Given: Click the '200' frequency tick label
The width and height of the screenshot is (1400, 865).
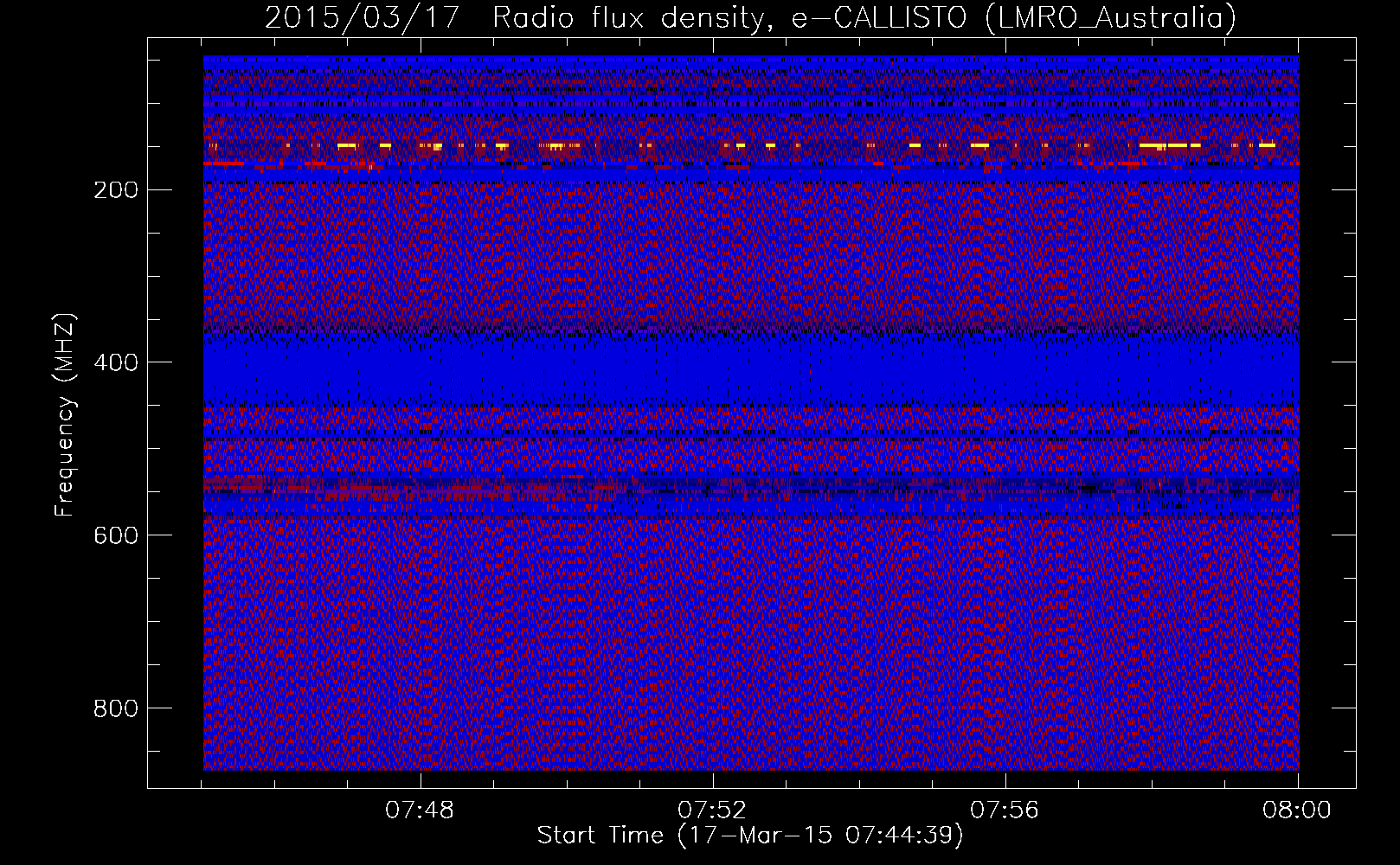Looking at the screenshot, I should coord(115,189).
